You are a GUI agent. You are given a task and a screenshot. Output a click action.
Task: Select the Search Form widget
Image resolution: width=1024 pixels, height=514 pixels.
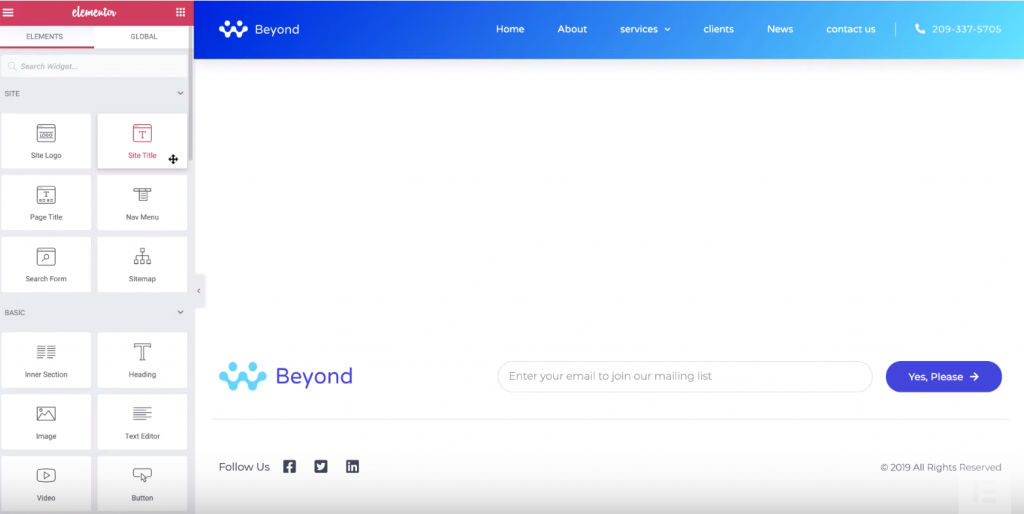point(46,264)
